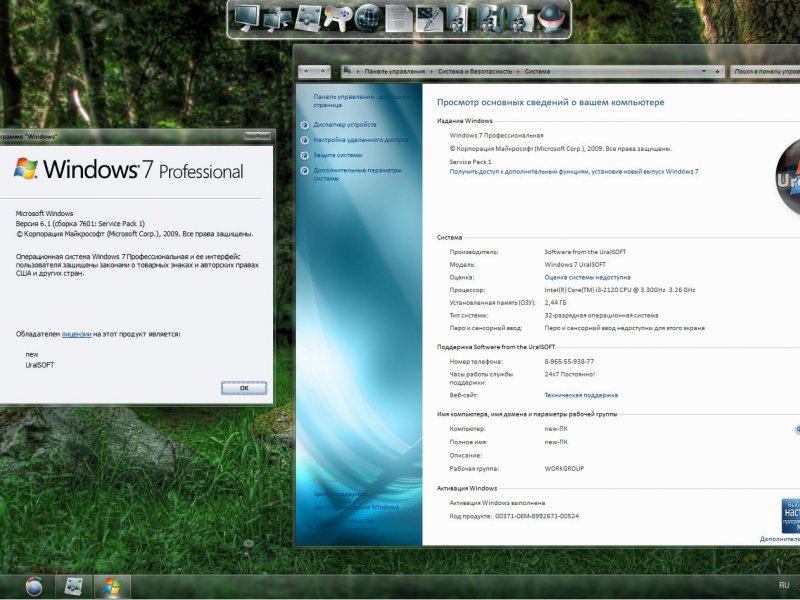Image resolution: width=800 pixels, height=600 pixels.
Task: Open Computer monitor icon in top dock
Action: point(248,18)
